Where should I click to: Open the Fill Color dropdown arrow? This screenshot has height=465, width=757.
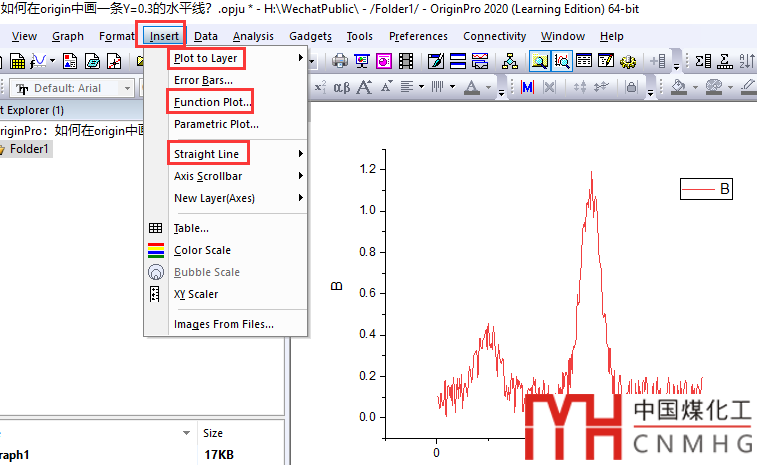[695, 87]
